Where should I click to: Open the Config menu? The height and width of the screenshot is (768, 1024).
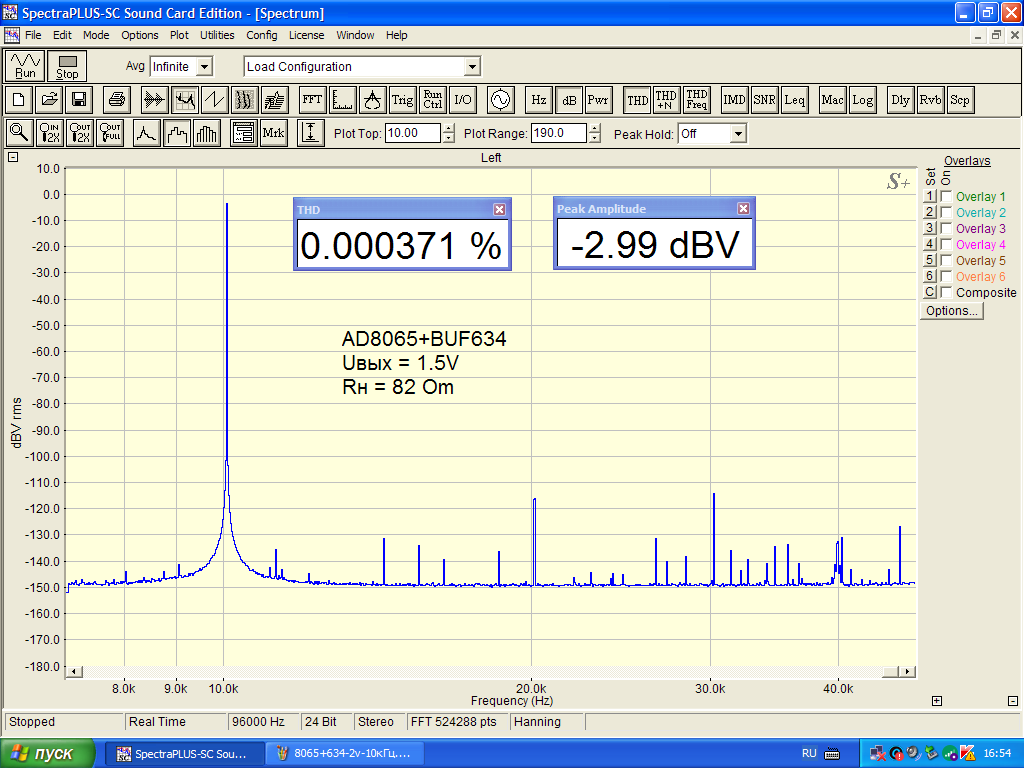tap(262, 35)
